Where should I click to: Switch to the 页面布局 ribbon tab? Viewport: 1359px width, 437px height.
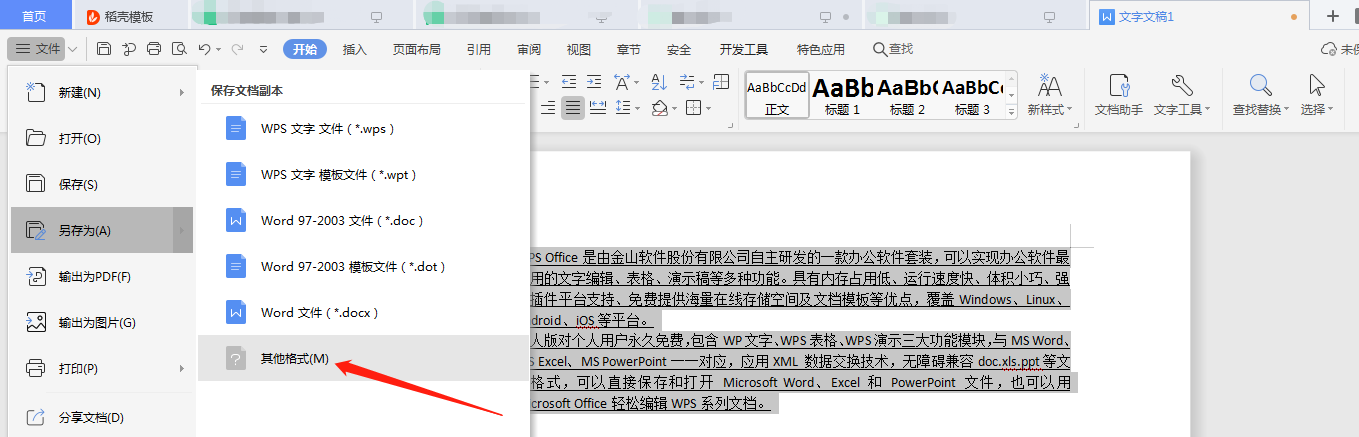(x=417, y=49)
